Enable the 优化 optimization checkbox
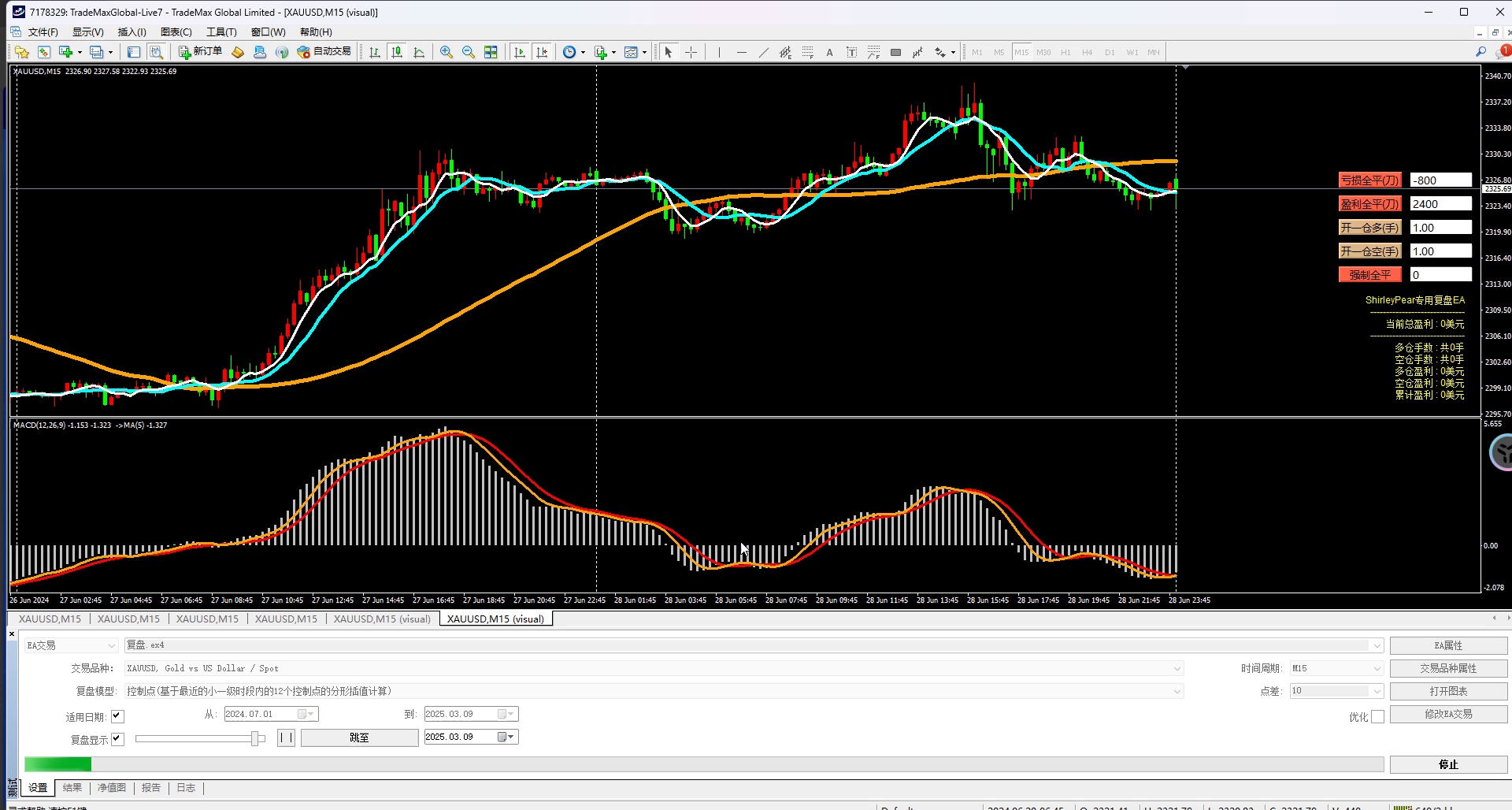 click(x=1377, y=716)
